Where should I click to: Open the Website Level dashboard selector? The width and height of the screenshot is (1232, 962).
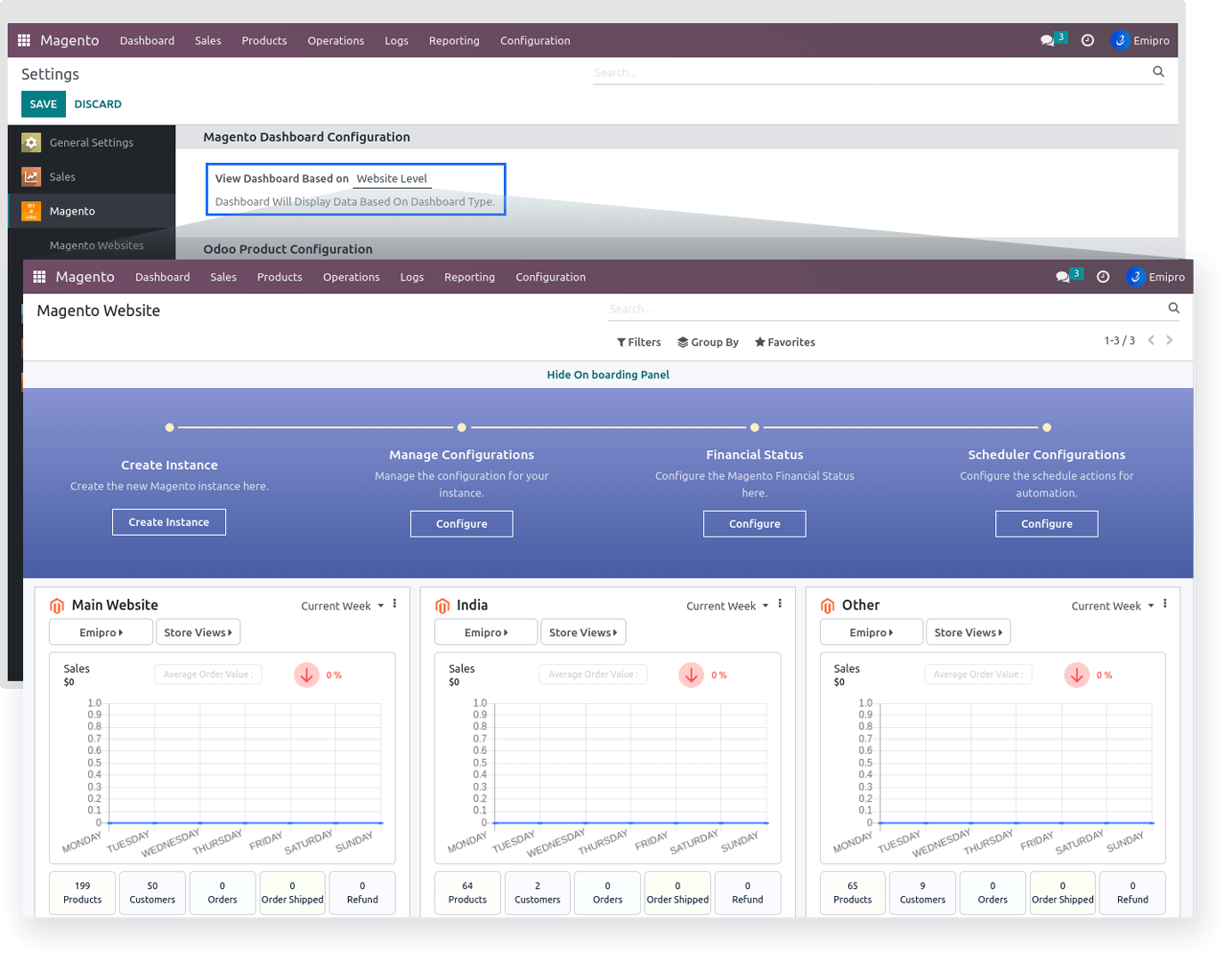pyautogui.click(x=393, y=179)
